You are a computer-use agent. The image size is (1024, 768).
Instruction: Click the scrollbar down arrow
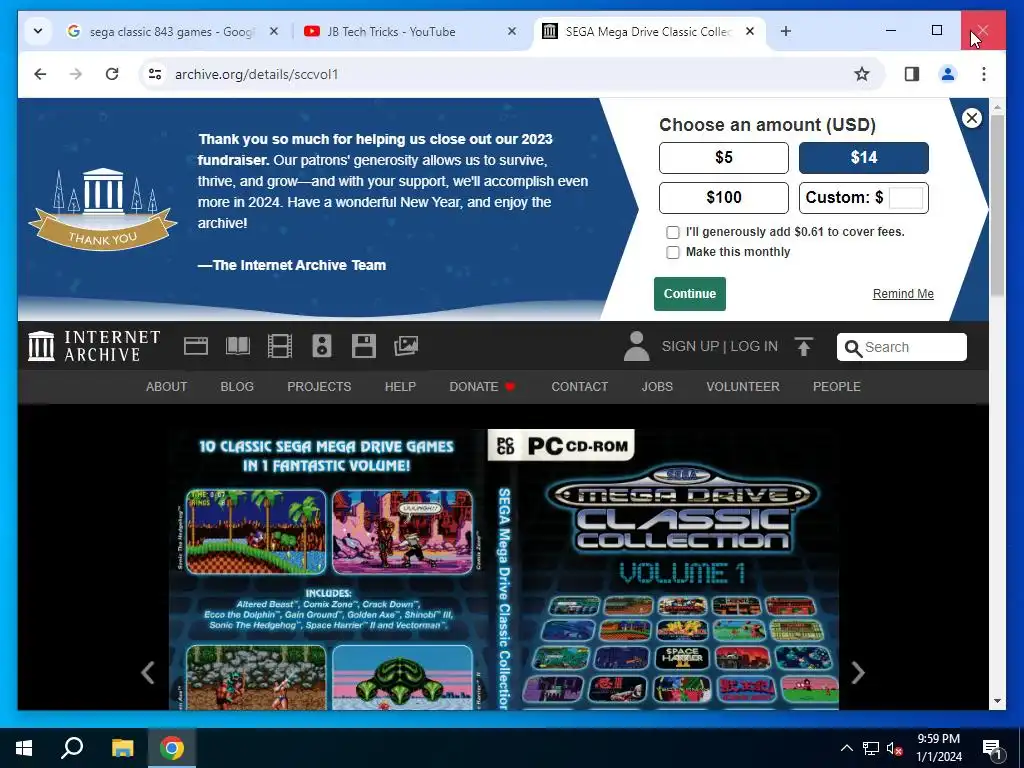997,701
